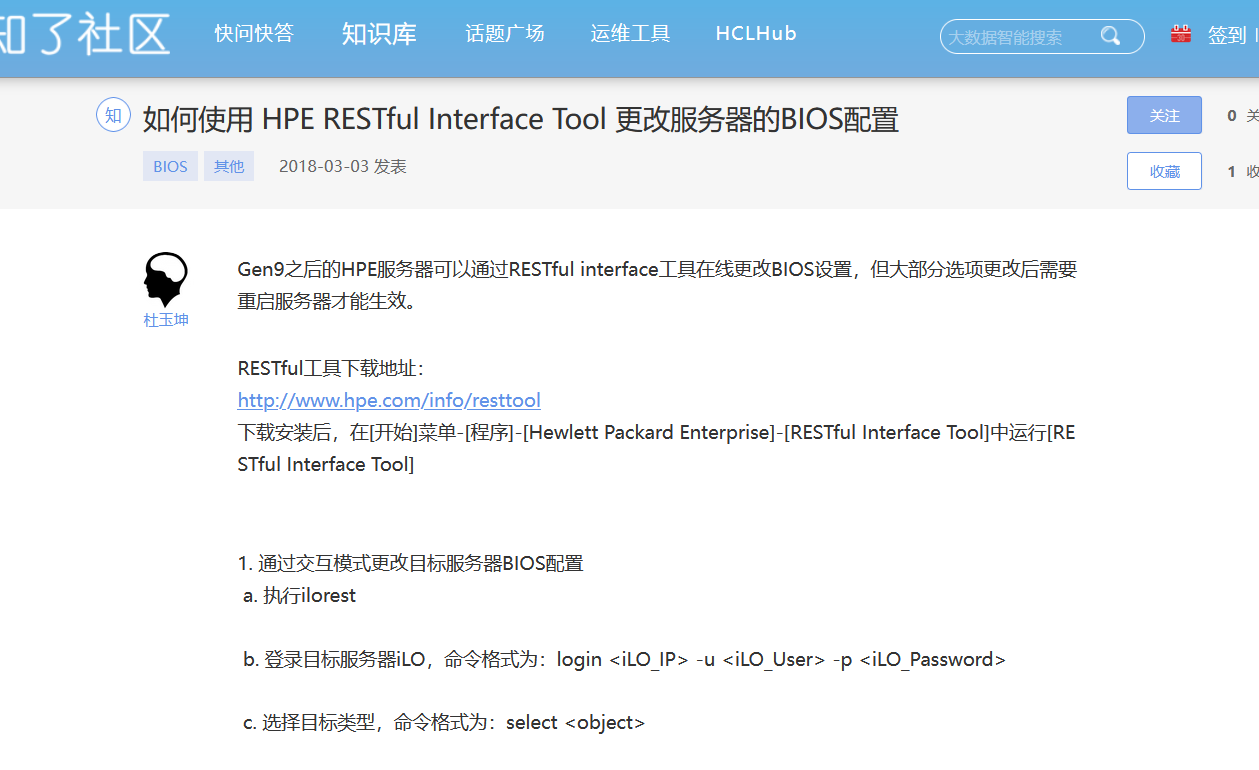Screen dimensions: 1259x770
Task: Click the step 'b. 登录目标服务器iLO' line
Action: coord(624,659)
